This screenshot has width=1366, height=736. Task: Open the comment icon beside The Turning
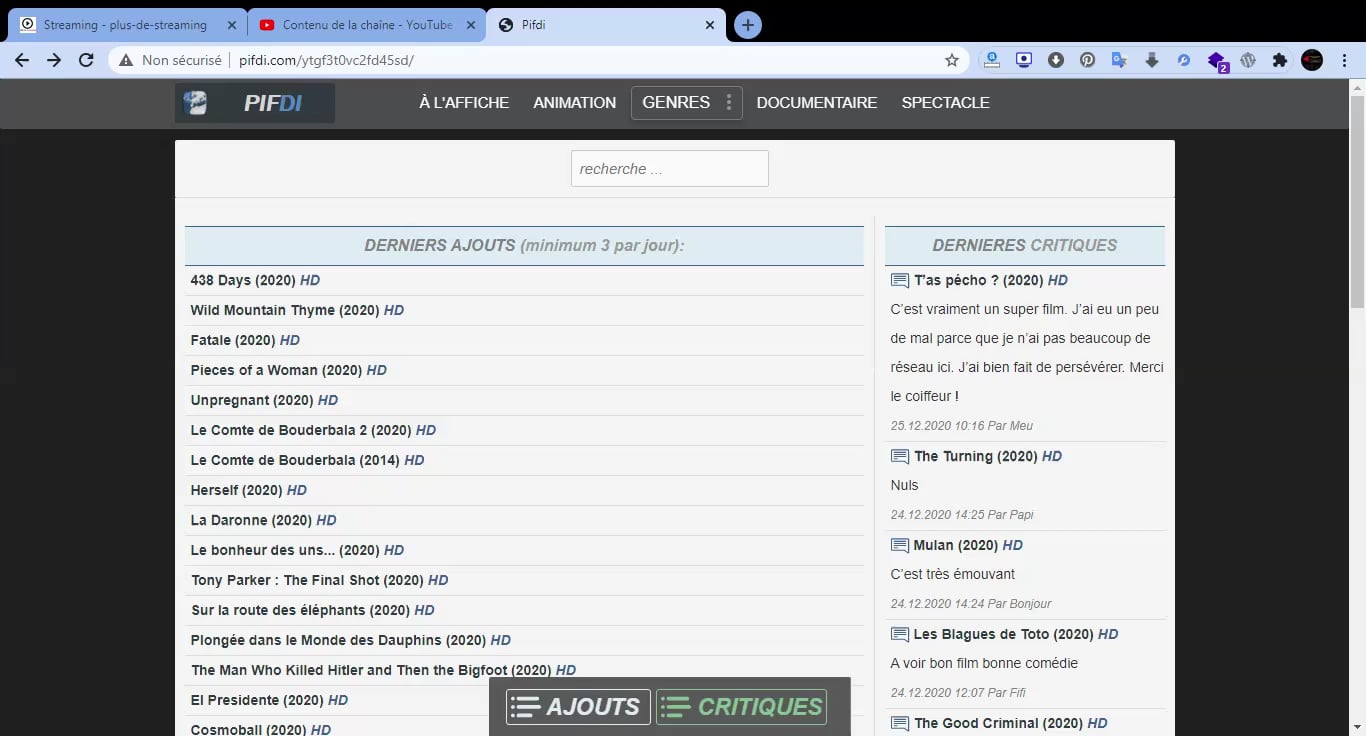click(x=900, y=457)
